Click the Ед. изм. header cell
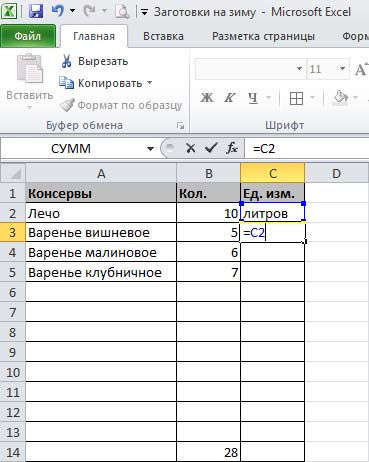Viewport: 369px width, 462px height. (x=272, y=193)
